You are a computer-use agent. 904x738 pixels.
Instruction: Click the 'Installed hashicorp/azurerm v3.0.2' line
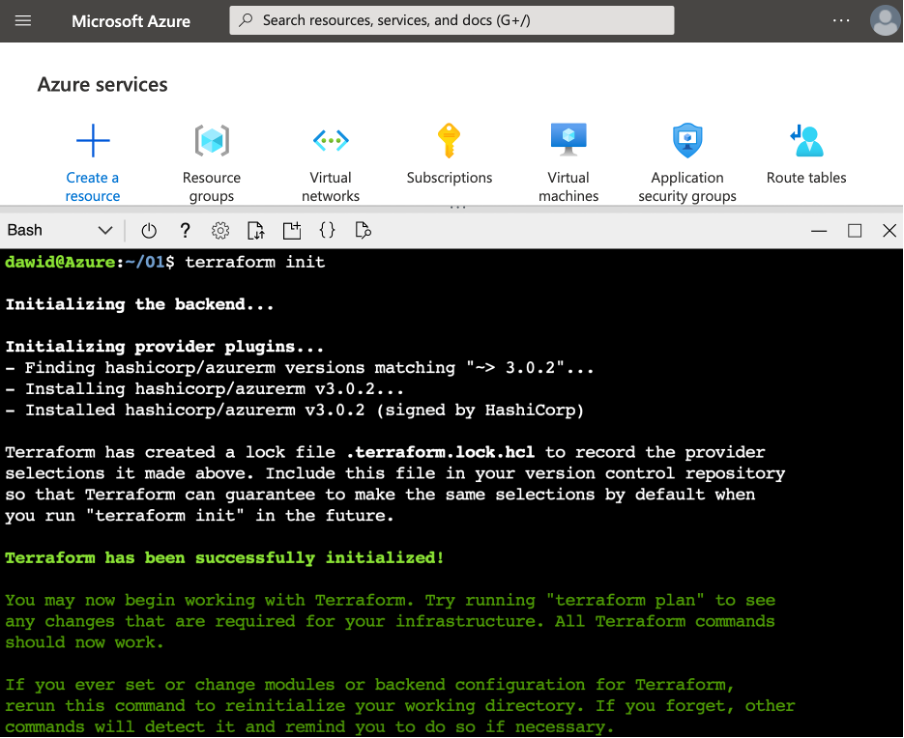tap(294, 410)
